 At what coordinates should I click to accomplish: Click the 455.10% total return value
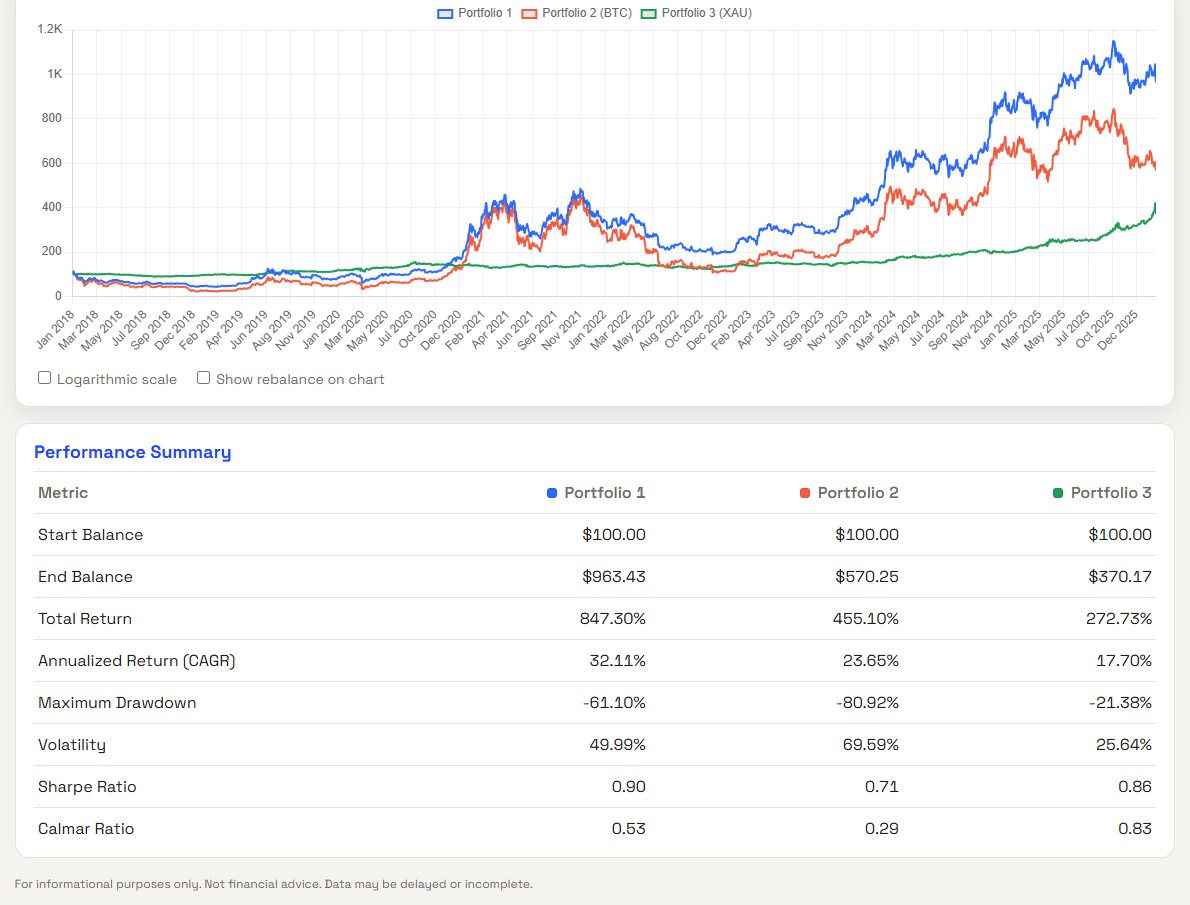(866, 619)
